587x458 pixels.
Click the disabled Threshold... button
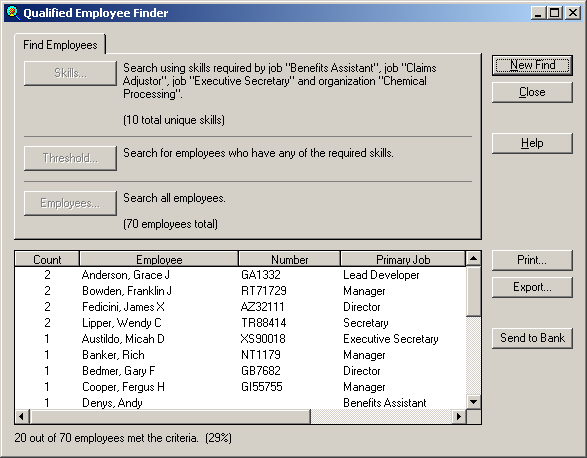click(x=70, y=158)
